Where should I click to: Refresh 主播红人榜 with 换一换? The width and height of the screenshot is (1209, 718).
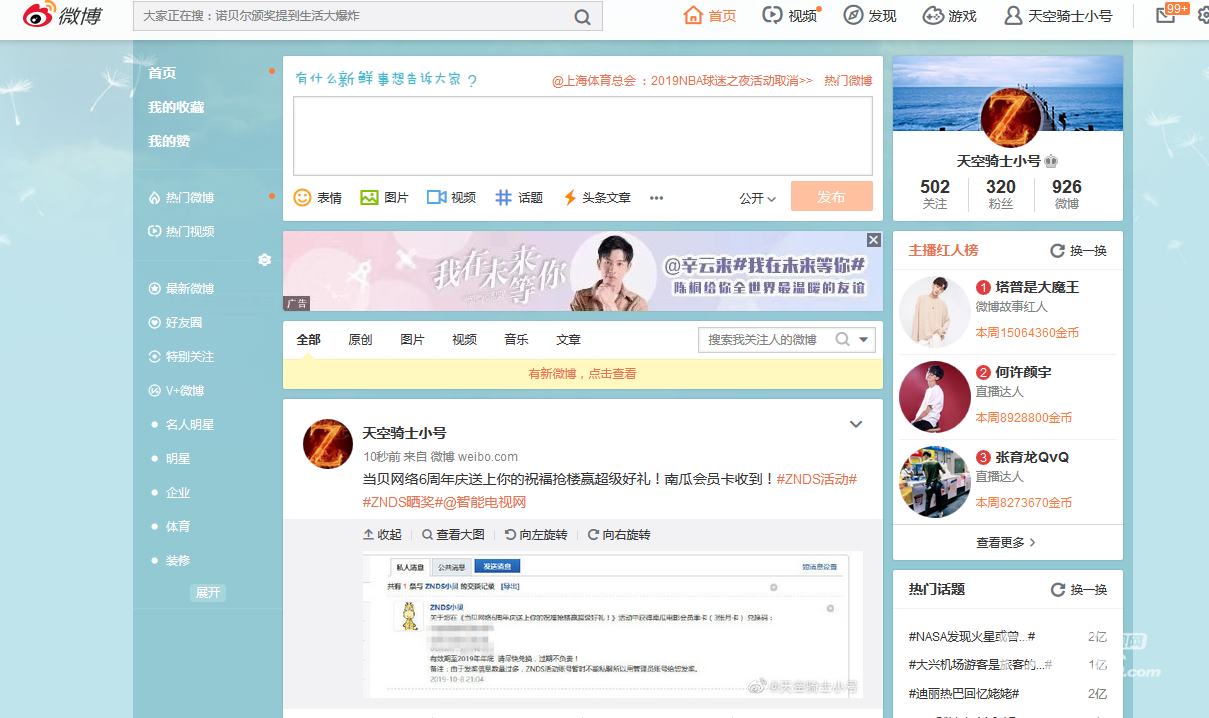(1079, 251)
